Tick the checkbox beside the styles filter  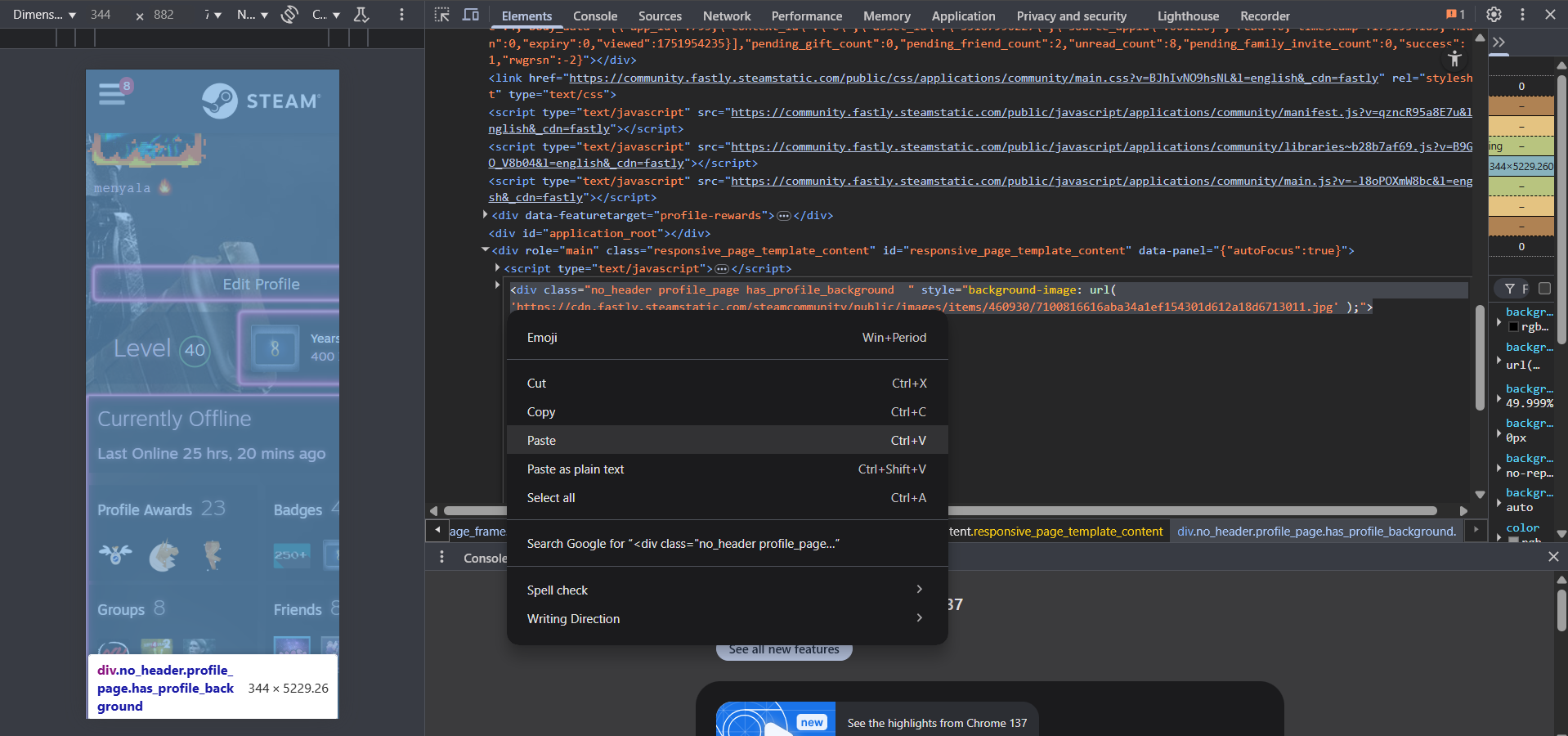coord(1544,289)
